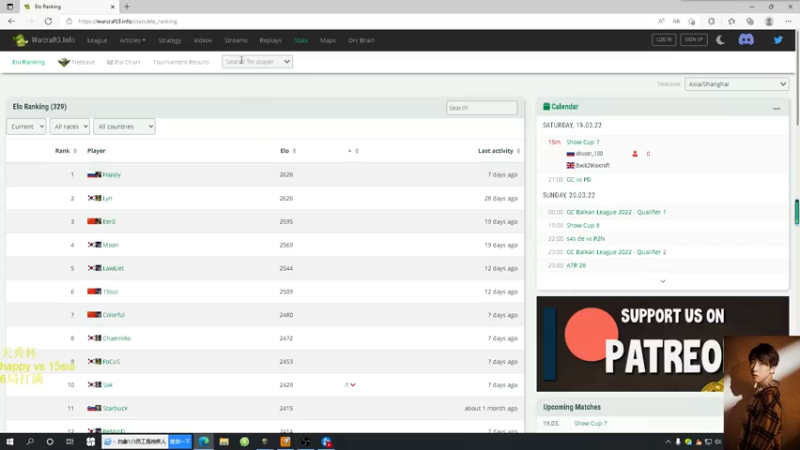This screenshot has width=800, height=450.
Task: Open the Videos menu item
Action: point(203,40)
